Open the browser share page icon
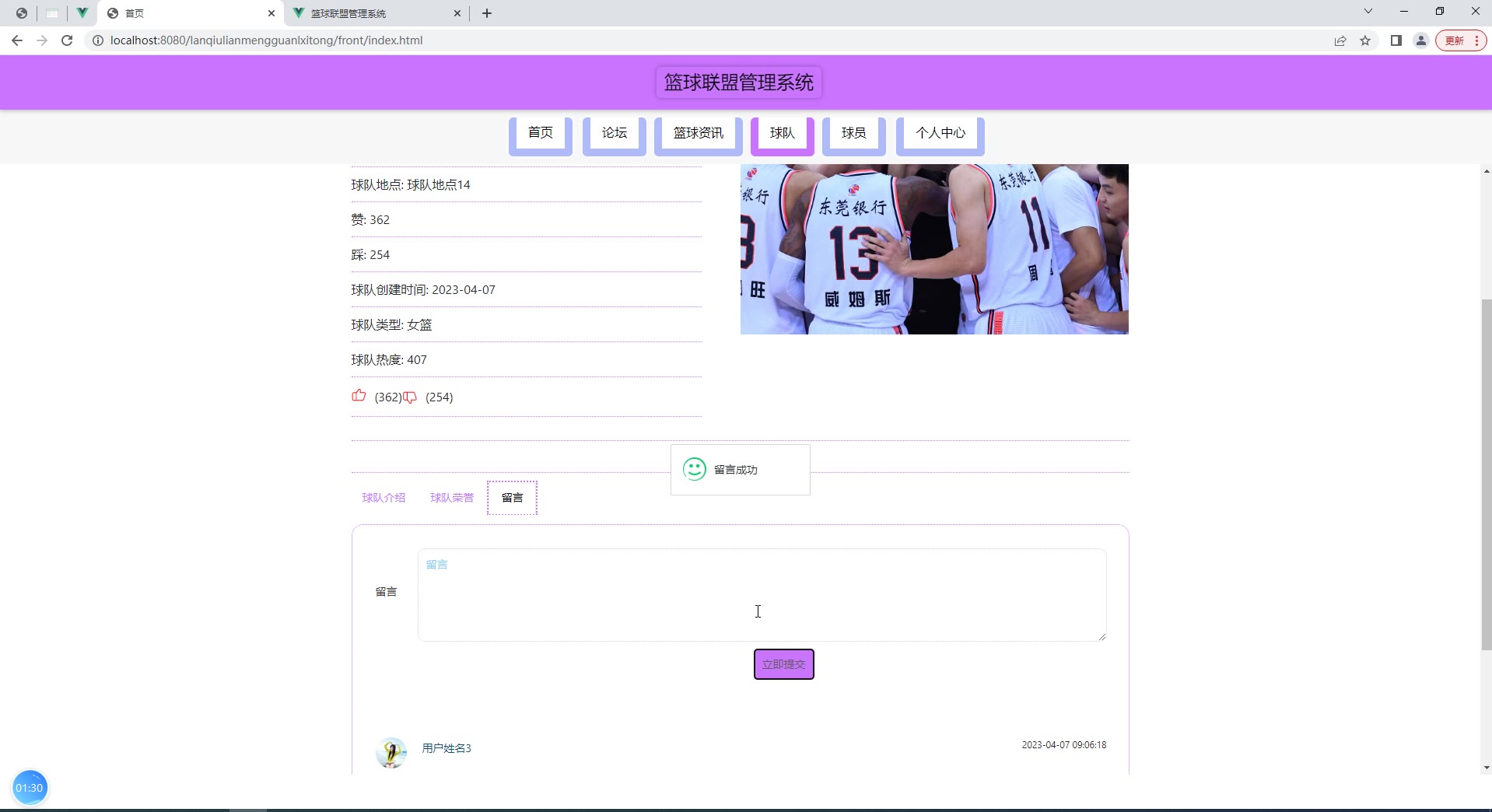The width and height of the screenshot is (1492, 812). (x=1340, y=40)
